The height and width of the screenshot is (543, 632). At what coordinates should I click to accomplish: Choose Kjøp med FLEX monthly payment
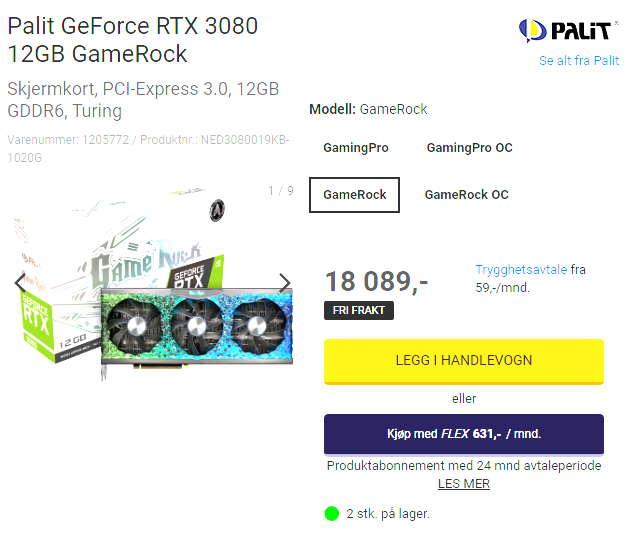(464, 434)
